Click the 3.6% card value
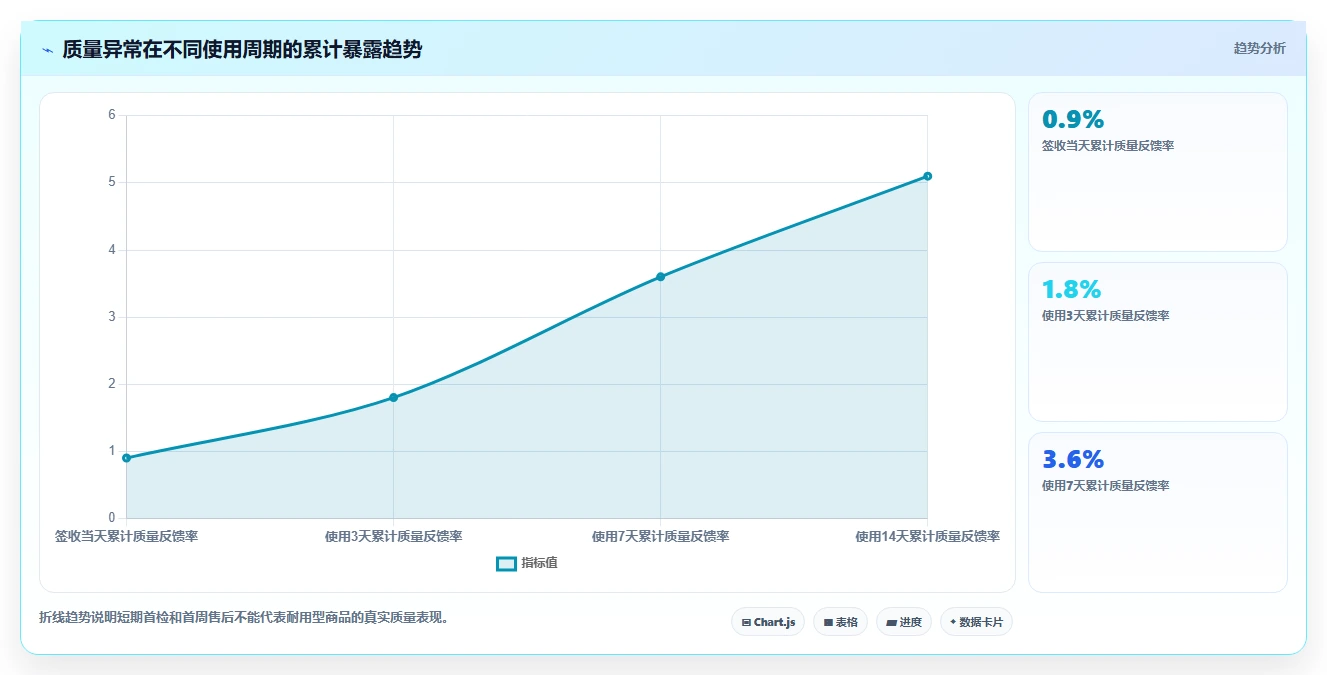Screen dimensions: 1327x675 tap(1073, 460)
